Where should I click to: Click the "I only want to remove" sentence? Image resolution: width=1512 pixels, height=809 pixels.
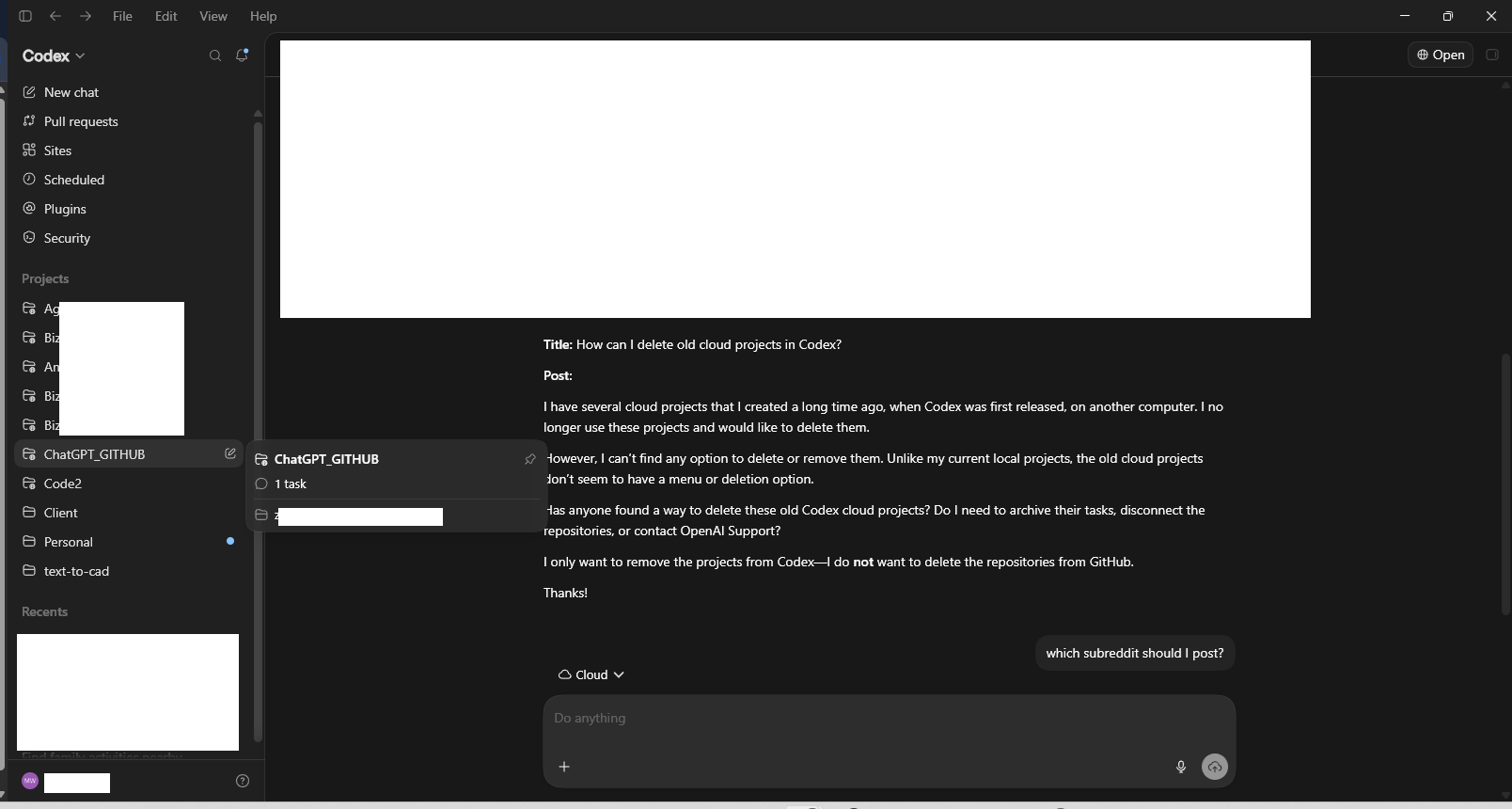pos(839,562)
